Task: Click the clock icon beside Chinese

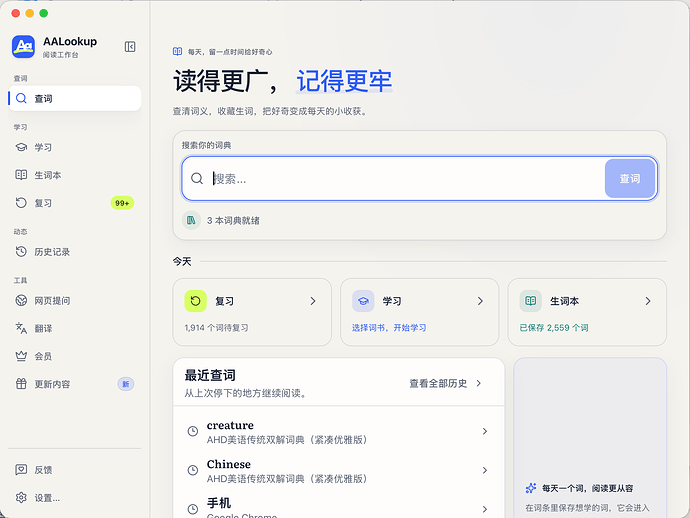Action: coord(193,470)
